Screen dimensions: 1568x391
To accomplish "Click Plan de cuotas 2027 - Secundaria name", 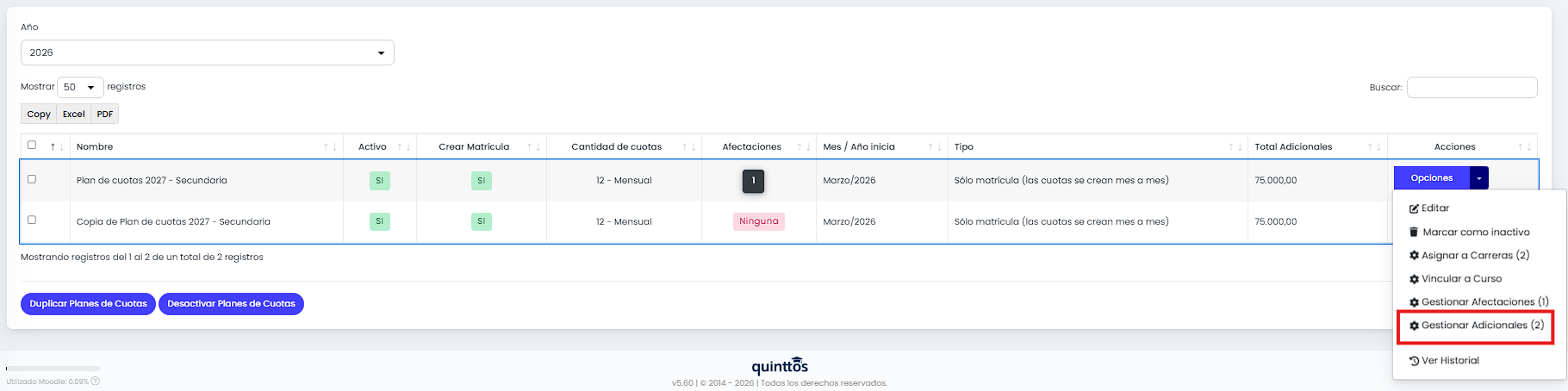I will coord(152,181).
